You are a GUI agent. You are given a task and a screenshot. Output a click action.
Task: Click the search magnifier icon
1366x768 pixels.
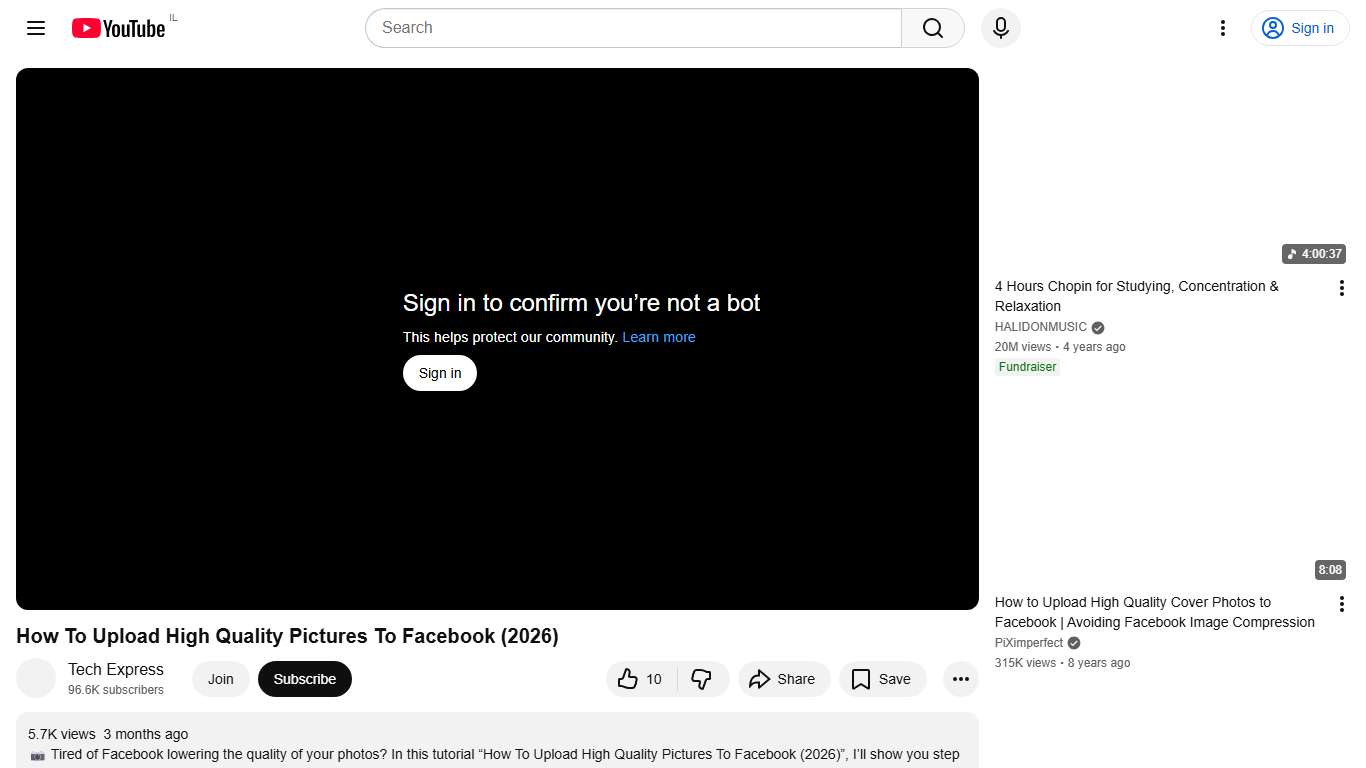click(x=931, y=28)
